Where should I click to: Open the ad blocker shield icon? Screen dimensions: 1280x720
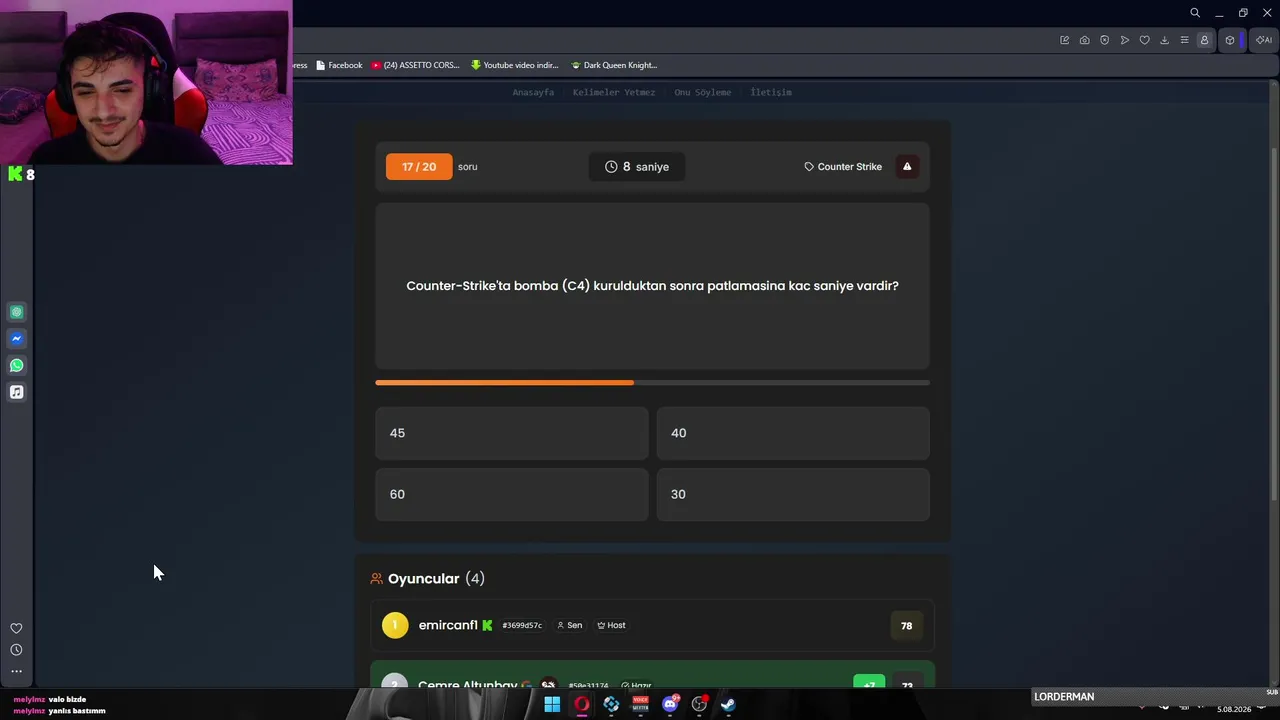point(1104,40)
